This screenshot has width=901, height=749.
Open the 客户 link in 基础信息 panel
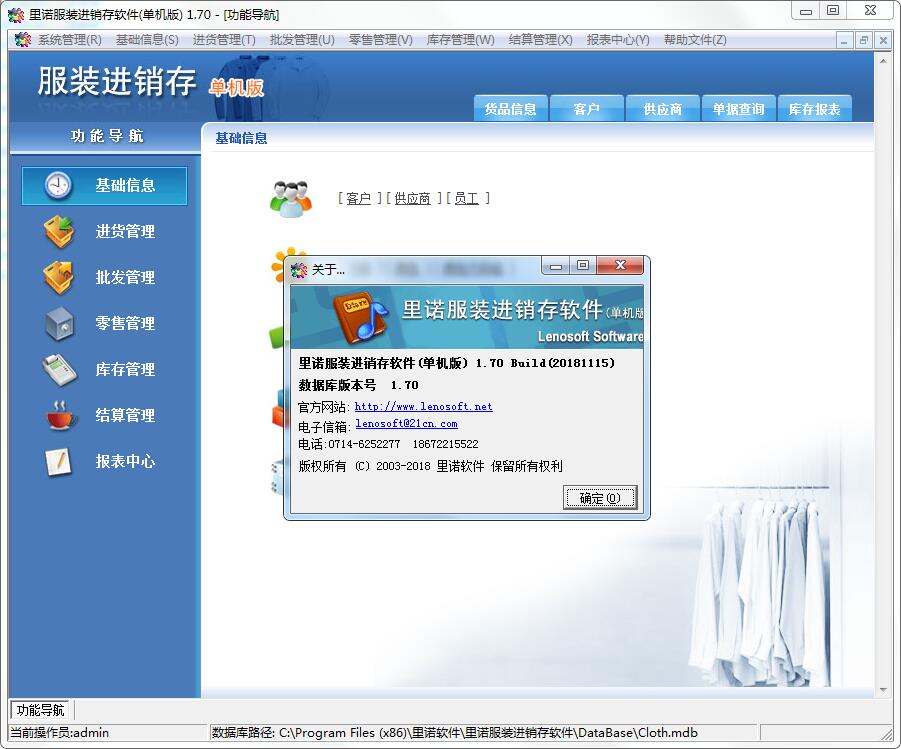[x=359, y=198]
